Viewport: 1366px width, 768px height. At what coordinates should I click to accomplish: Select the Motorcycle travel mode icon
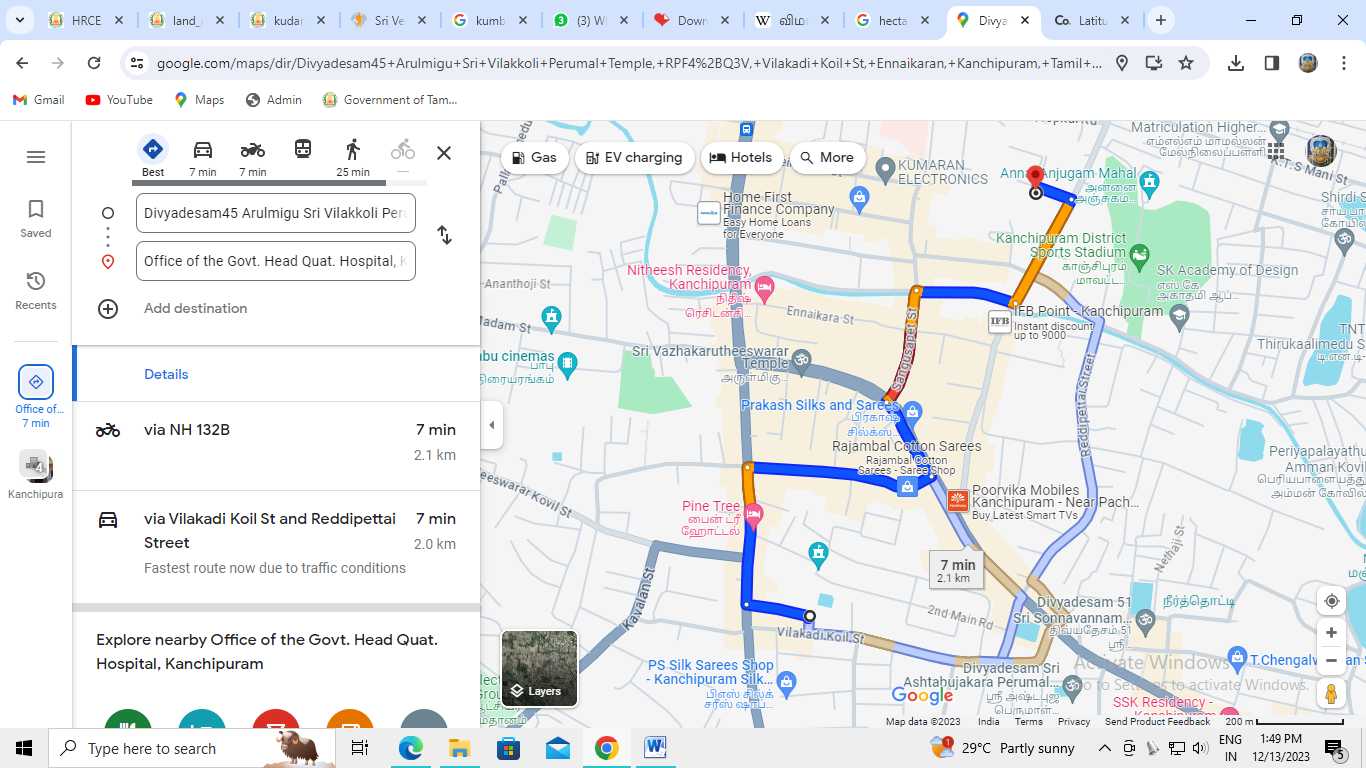[253, 151]
